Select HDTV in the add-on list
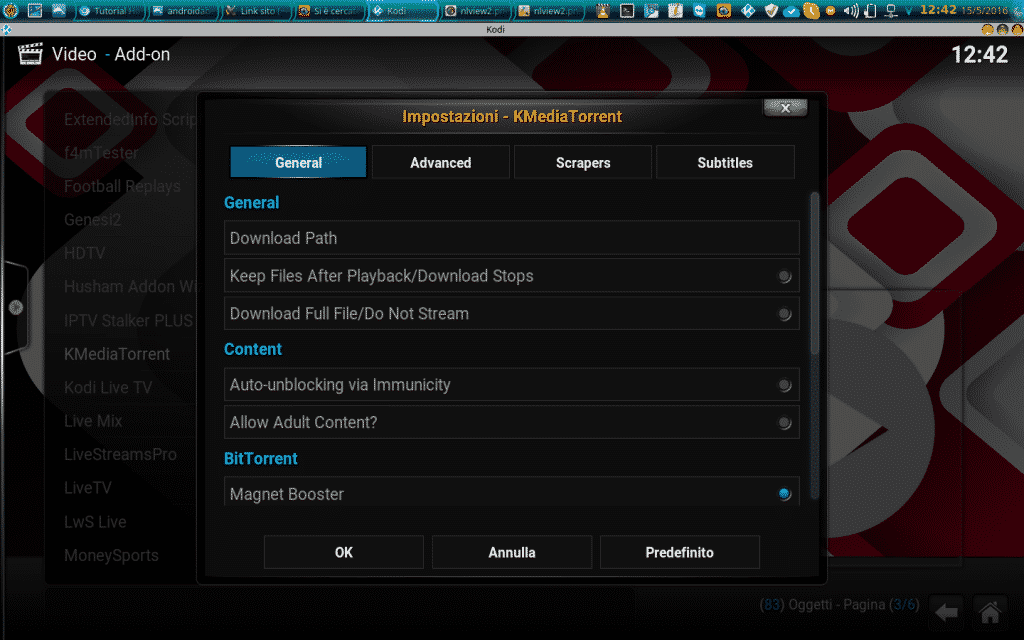Image resolution: width=1024 pixels, height=640 pixels. coord(84,253)
